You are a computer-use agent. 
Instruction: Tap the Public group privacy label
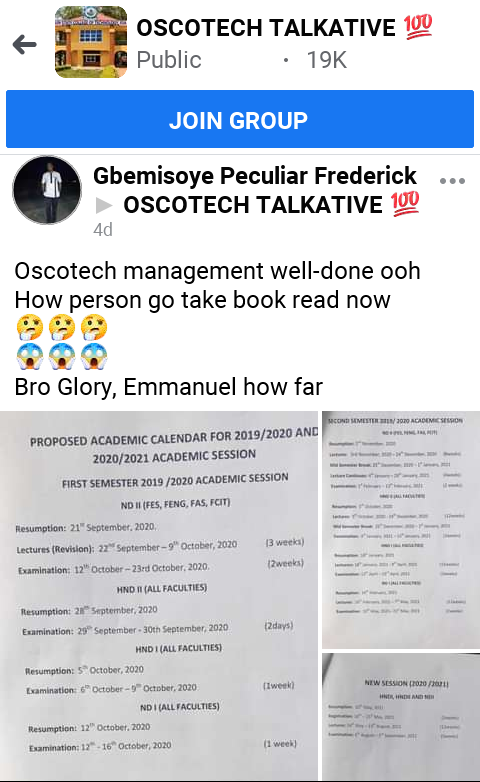169,60
